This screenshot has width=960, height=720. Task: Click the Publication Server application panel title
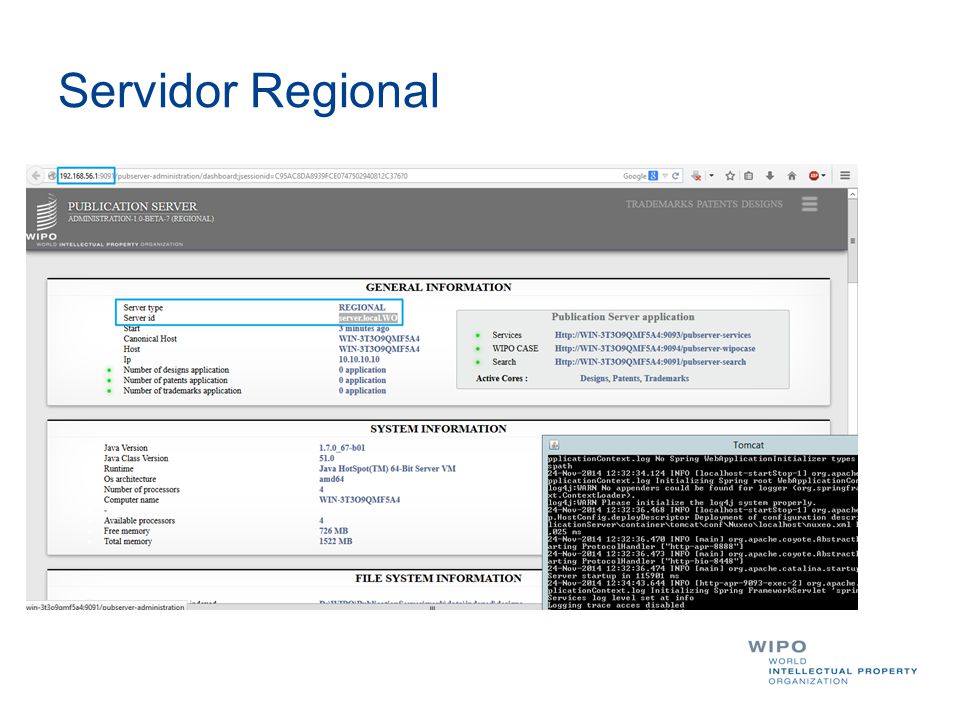click(x=623, y=317)
